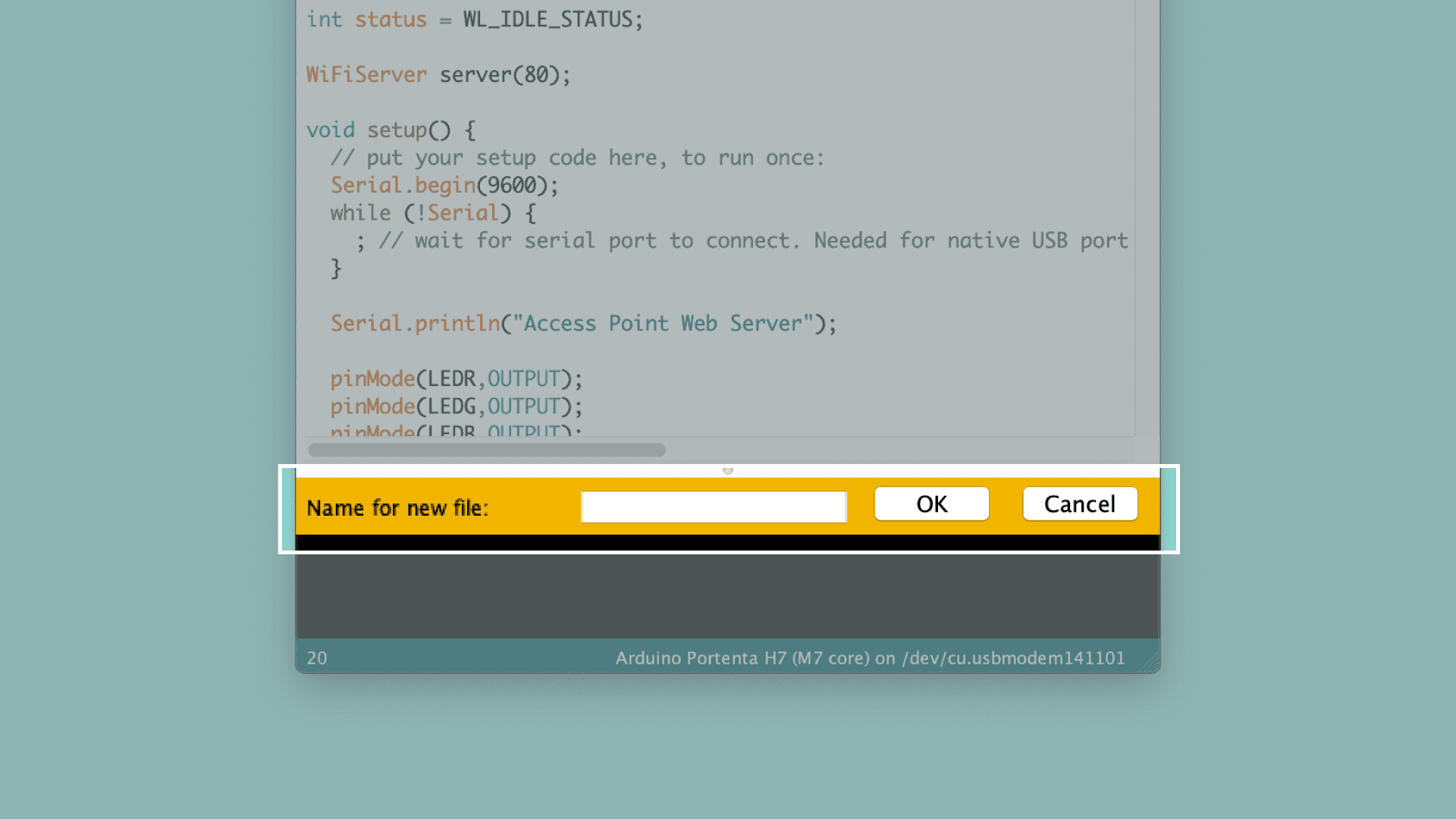Click the Arduino Portenta H7 board status text

pyautogui.click(x=870, y=657)
